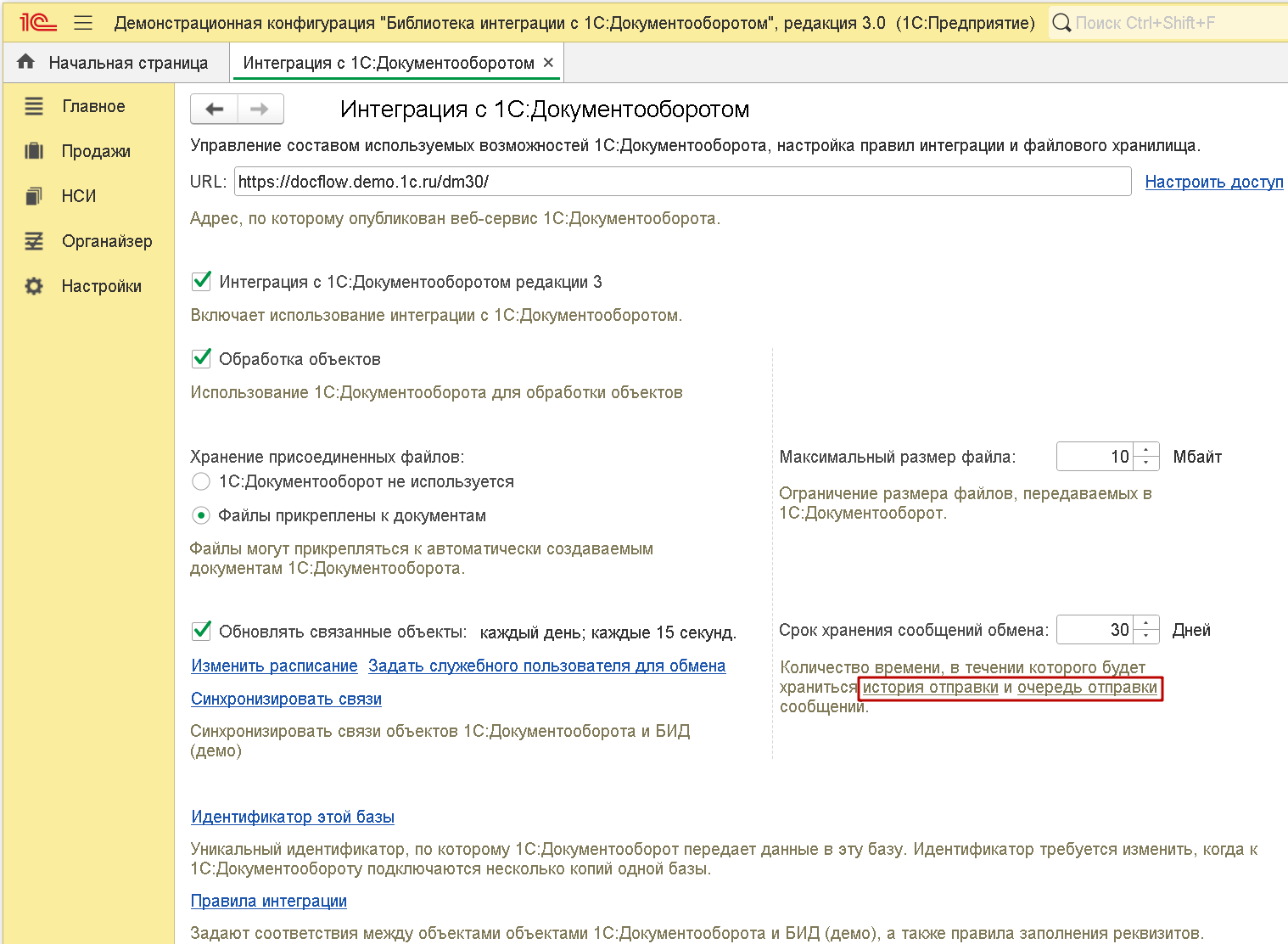Click Синхронизировать связи link

[x=286, y=699]
